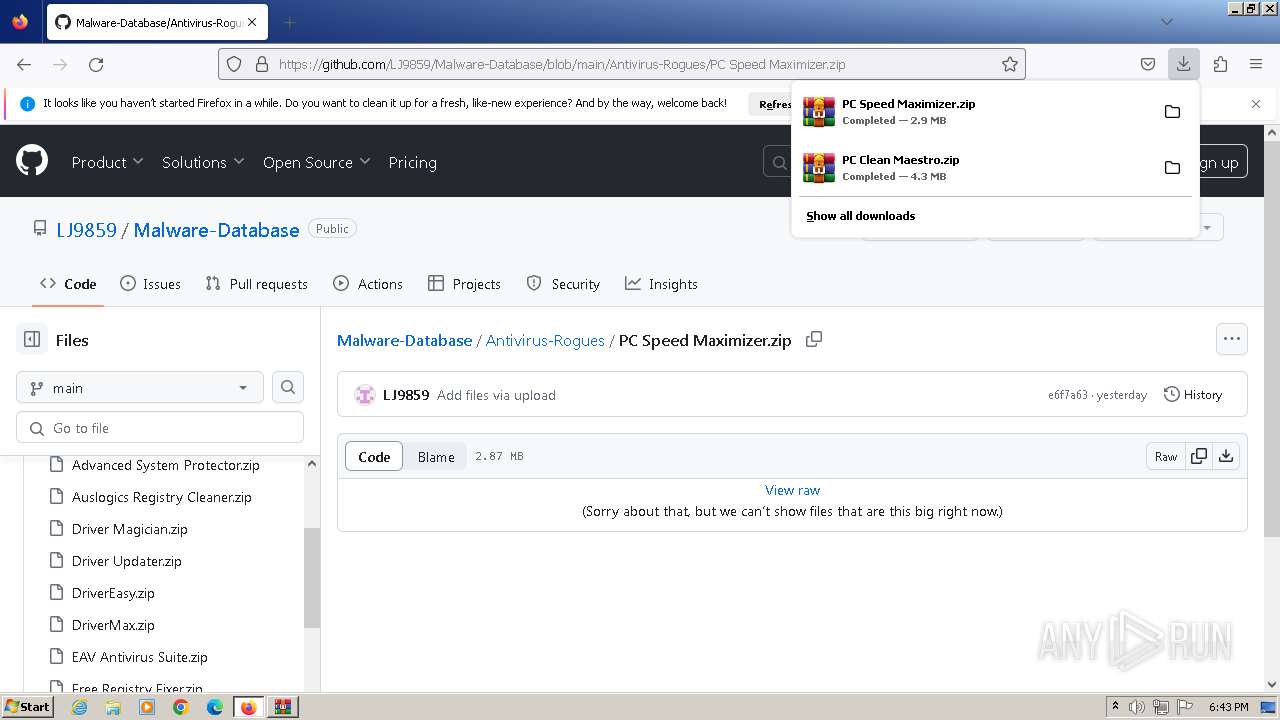This screenshot has width=1280, height=720.
Task: Open the Insights tab
Action: (661, 284)
